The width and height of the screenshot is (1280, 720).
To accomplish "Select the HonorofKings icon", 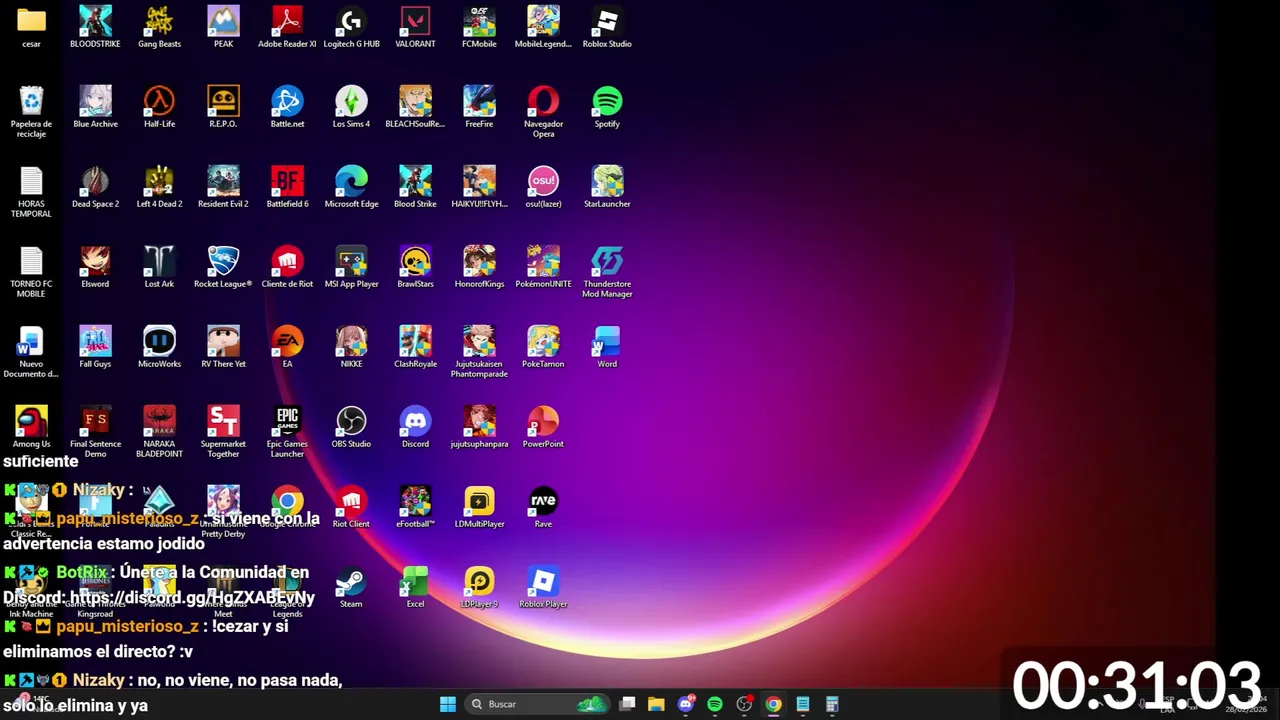I will (x=479, y=267).
